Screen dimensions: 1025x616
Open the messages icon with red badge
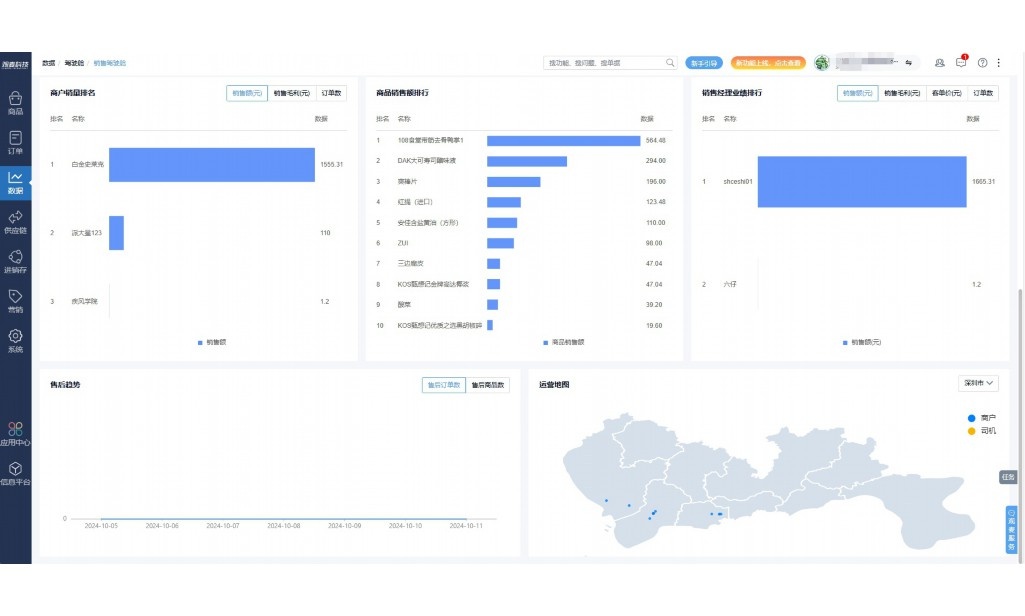pos(962,61)
